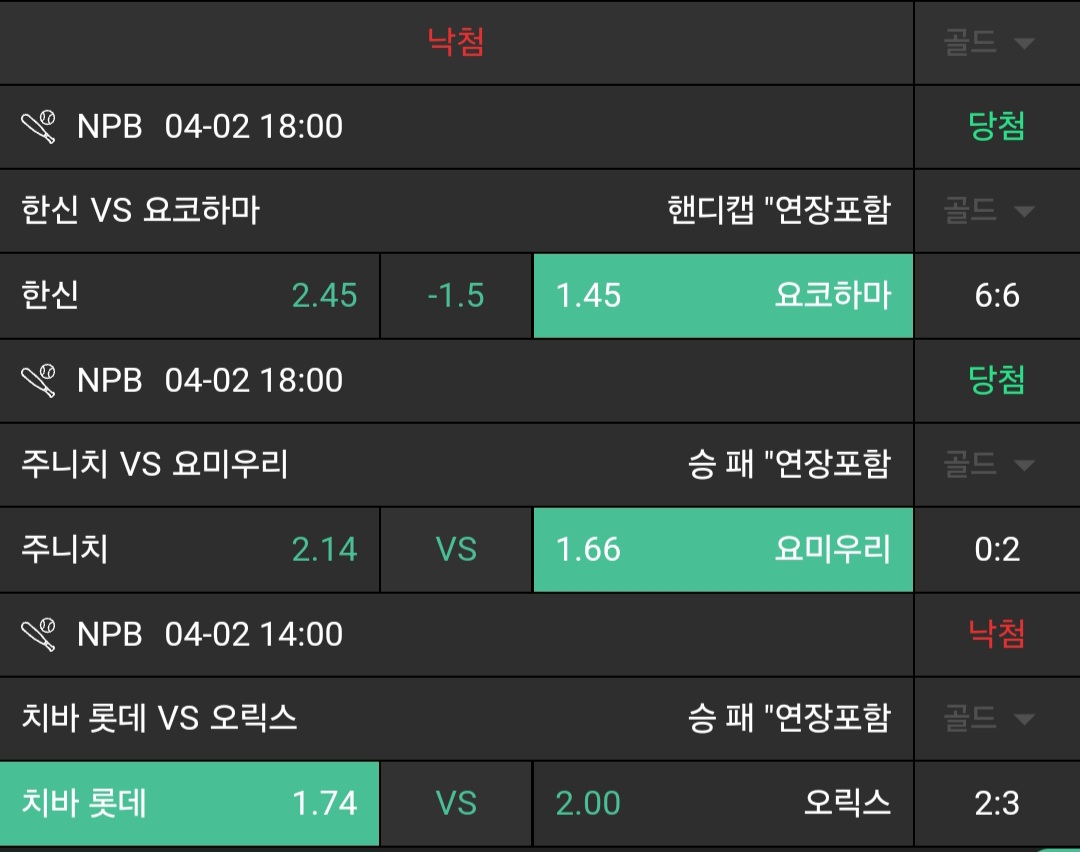This screenshot has height=852, width=1080.
Task: Click the 6:6 score result
Action: (996, 296)
